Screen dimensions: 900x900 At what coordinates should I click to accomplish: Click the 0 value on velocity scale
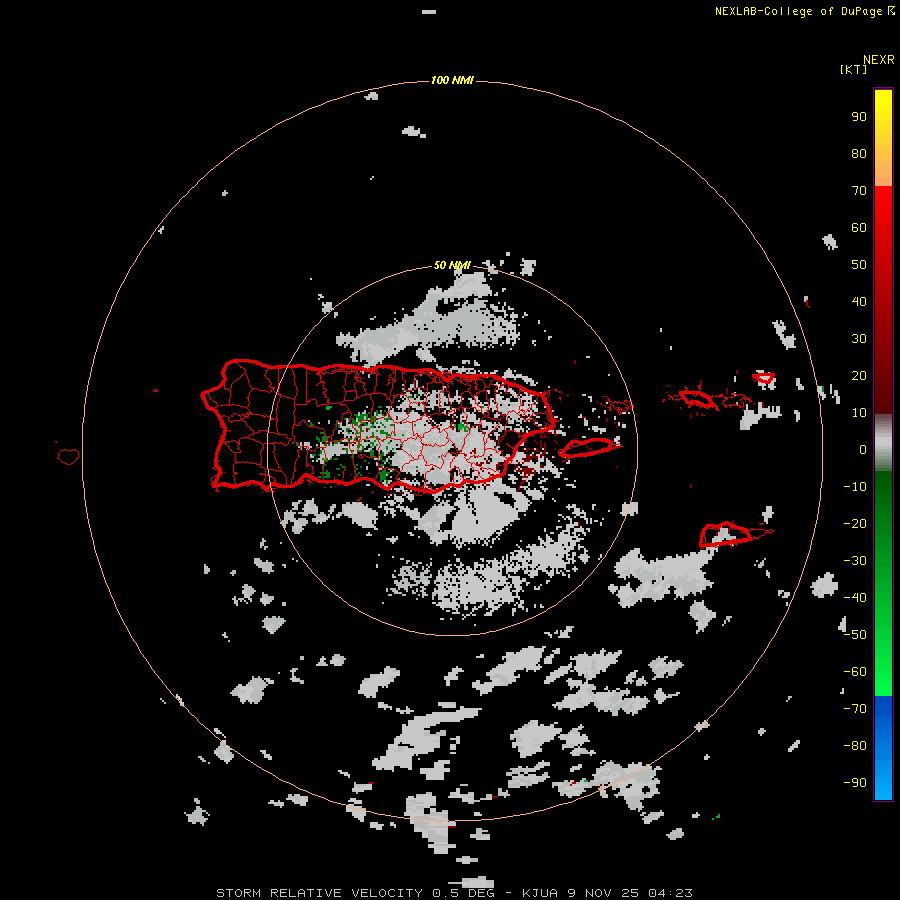(863, 450)
